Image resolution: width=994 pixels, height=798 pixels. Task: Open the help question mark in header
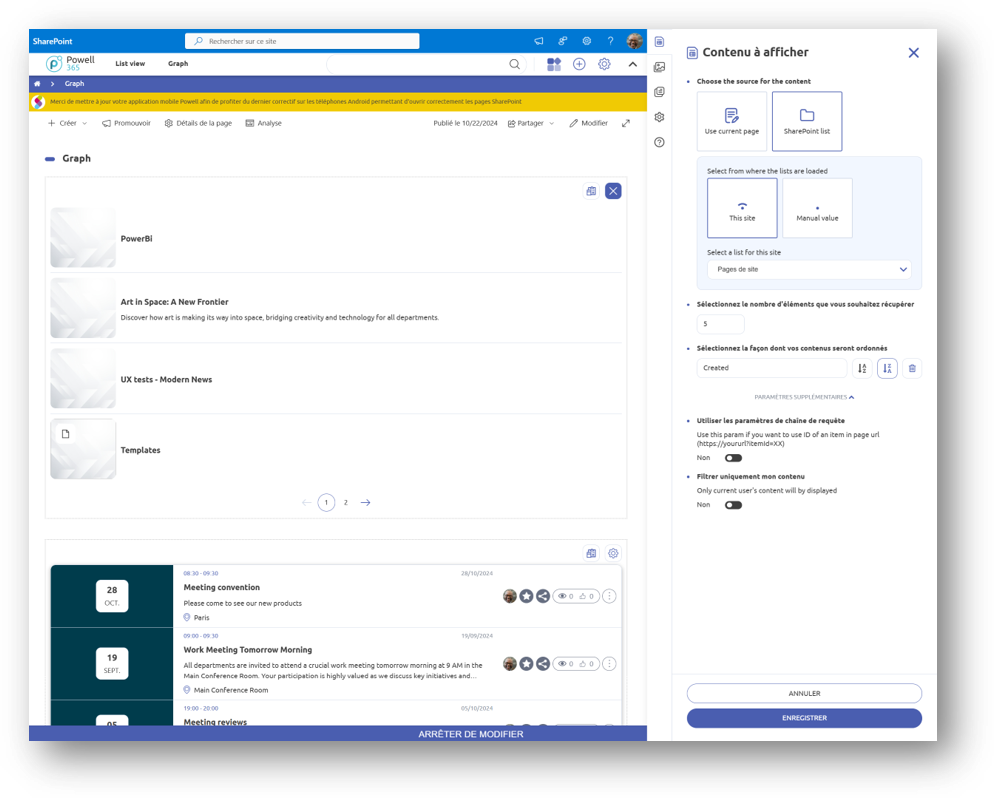click(610, 41)
